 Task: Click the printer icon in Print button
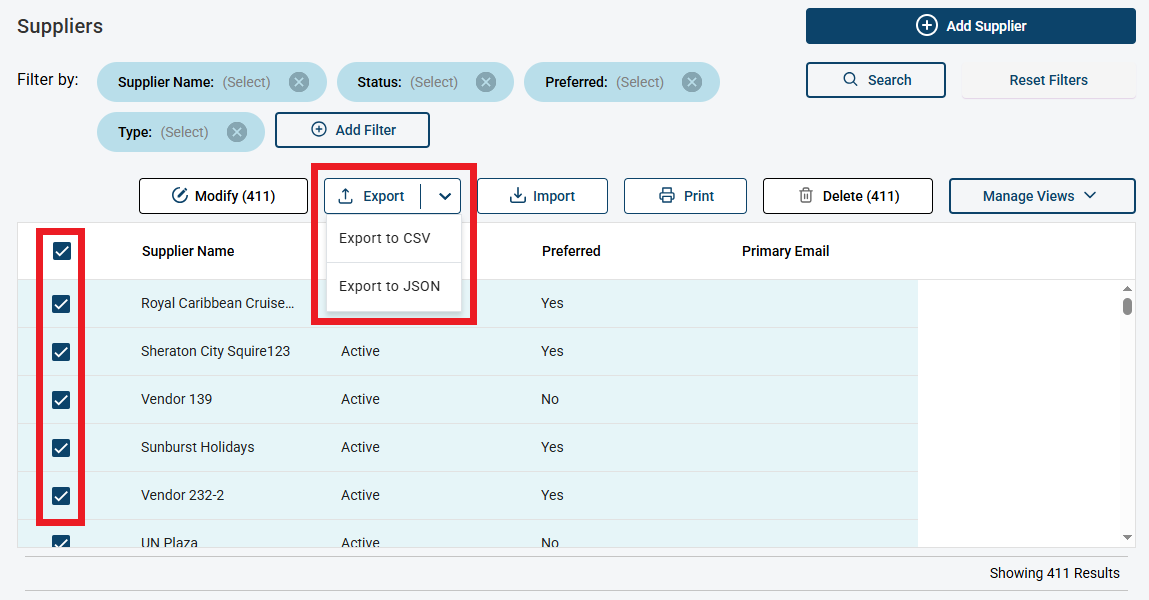(x=667, y=196)
